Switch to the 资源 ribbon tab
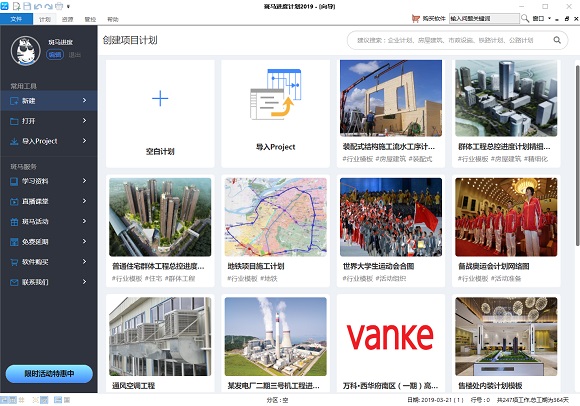580x406 pixels. click(67, 19)
